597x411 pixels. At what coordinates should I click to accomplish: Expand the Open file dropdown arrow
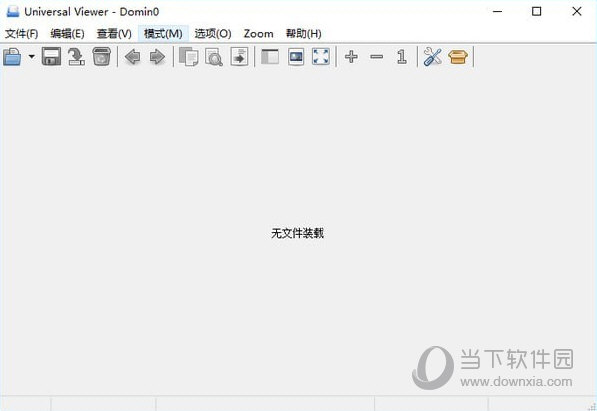tap(32, 57)
